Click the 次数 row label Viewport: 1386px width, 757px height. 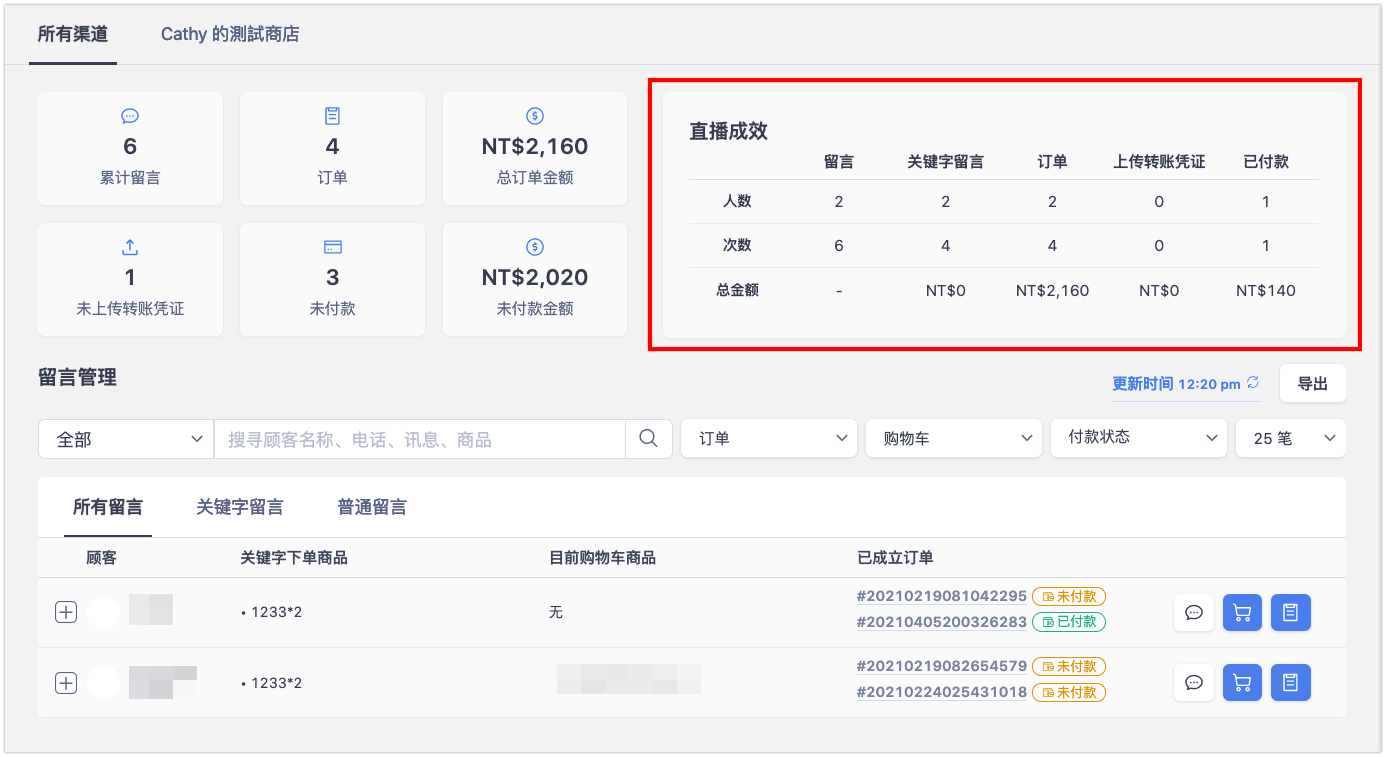737,246
